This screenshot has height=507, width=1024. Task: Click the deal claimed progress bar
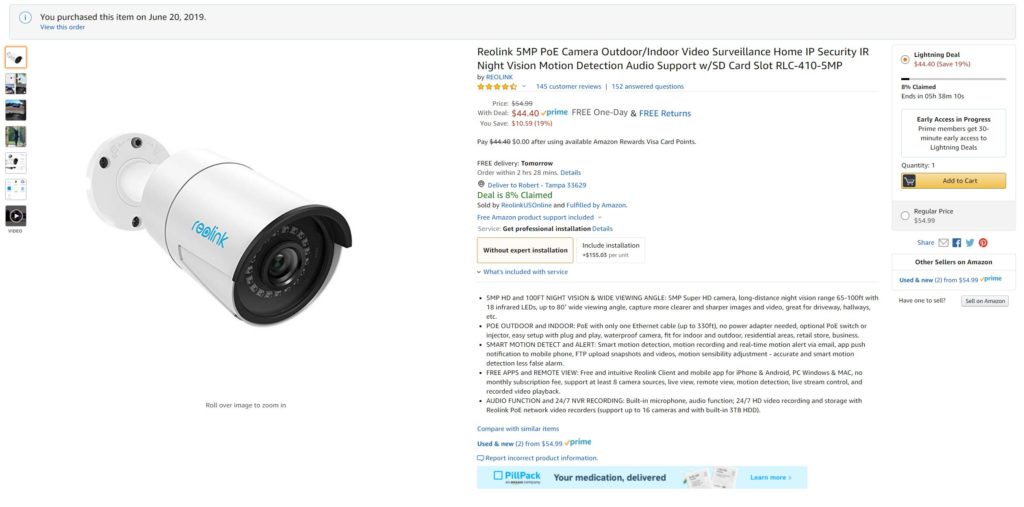[x=953, y=78]
